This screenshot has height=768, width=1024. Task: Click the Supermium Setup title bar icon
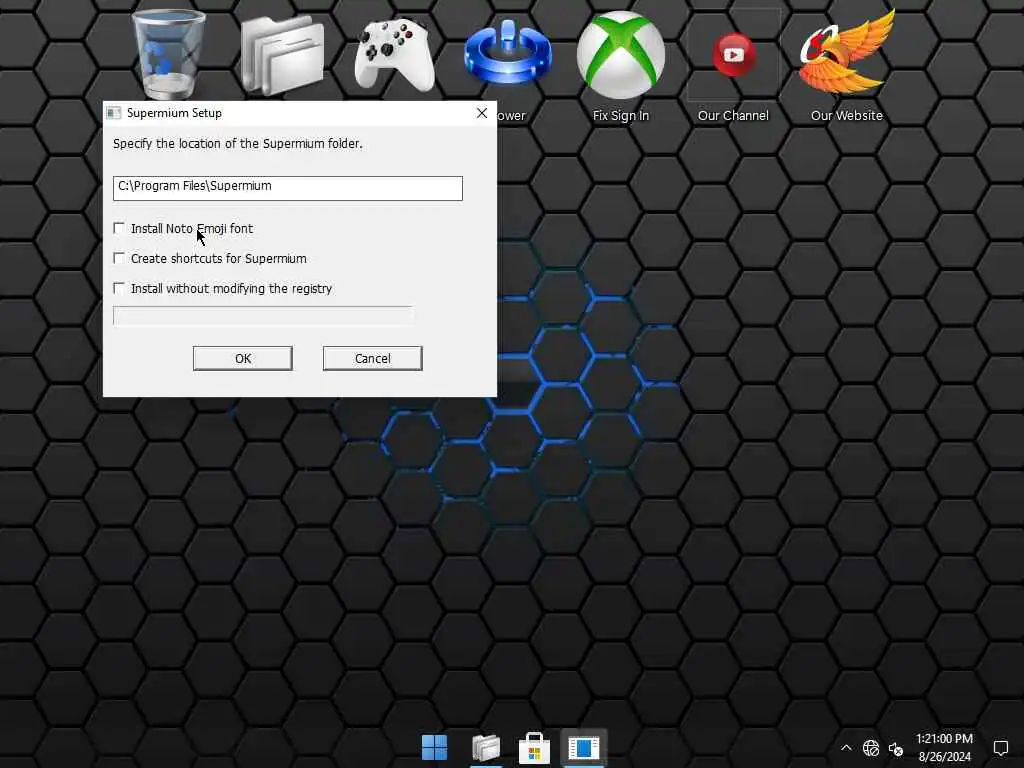(x=114, y=113)
